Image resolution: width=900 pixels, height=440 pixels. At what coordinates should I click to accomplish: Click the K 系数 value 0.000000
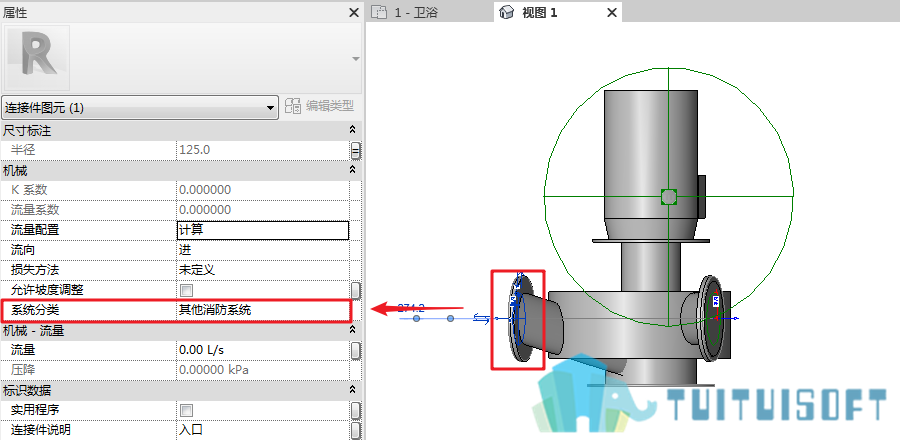tap(263, 190)
